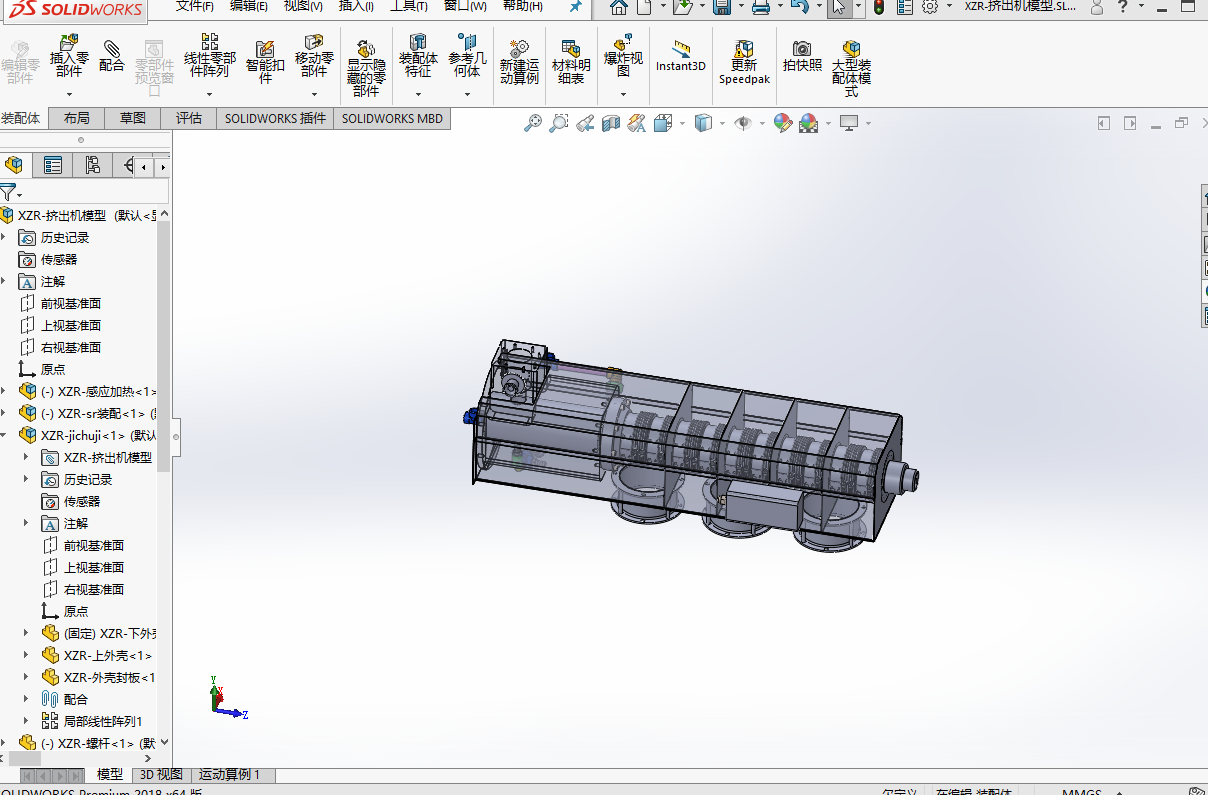This screenshot has width=1208, height=795.
Task: Click the Print icon in quick access bar
Action: [x=760, y=8]
